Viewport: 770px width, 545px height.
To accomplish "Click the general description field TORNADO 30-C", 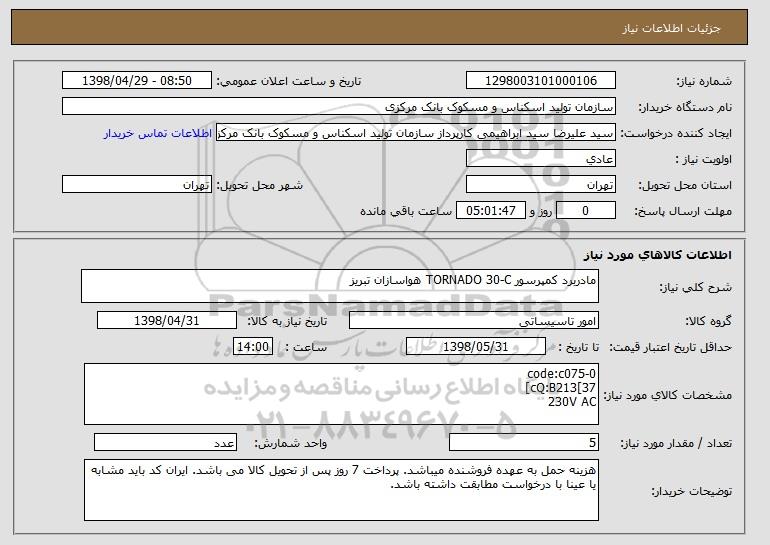I will 340,286.
